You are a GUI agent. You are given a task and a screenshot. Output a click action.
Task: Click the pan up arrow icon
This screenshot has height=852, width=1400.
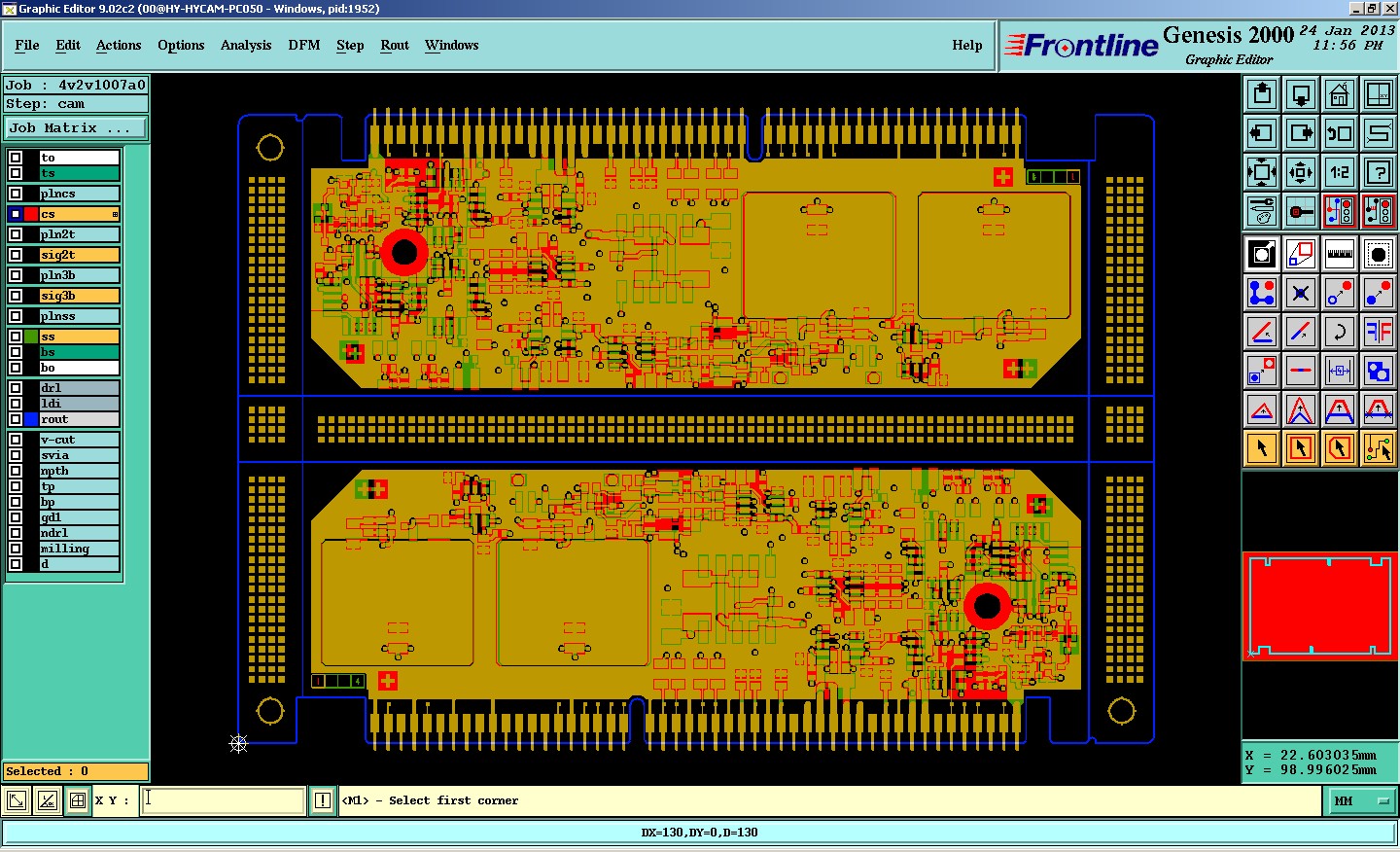point(1262,94)
